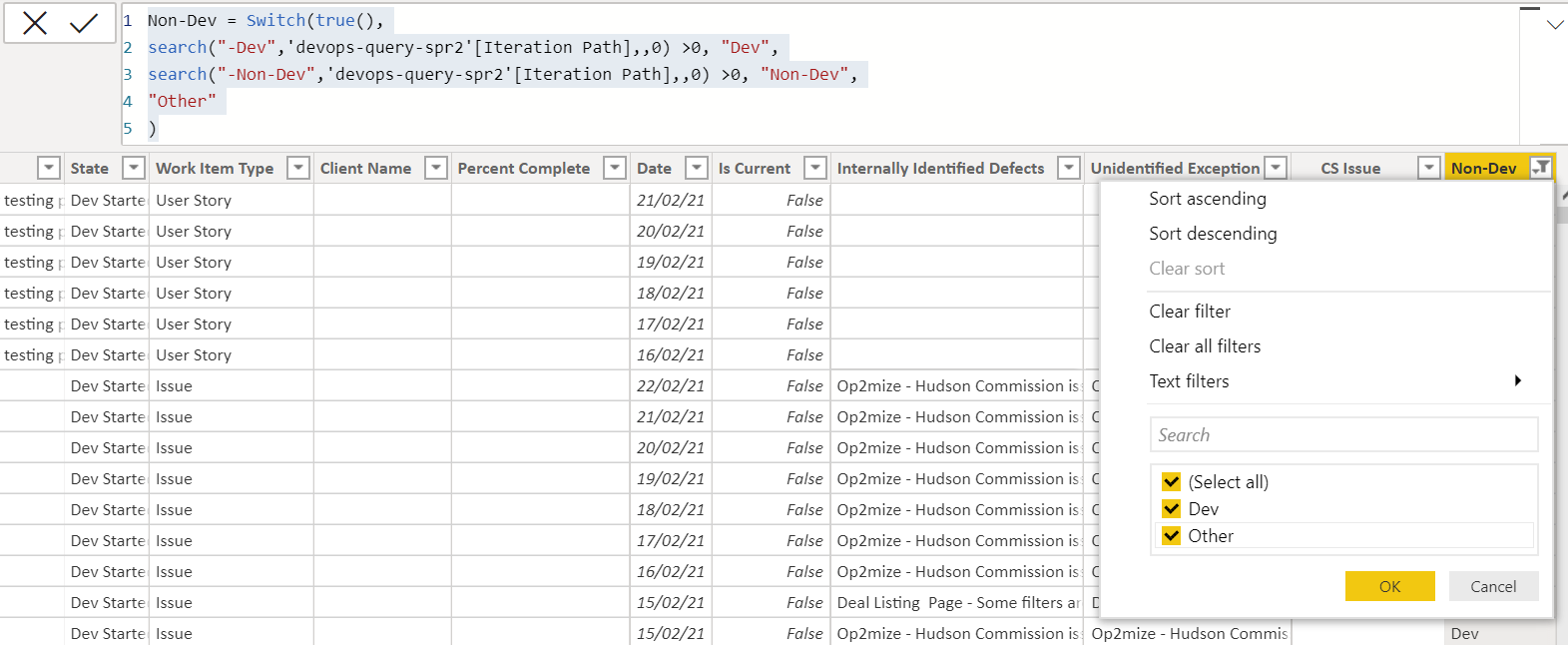1568x645 pixels.
Task: Select Clear all filters
Action: click(1205, 346)
